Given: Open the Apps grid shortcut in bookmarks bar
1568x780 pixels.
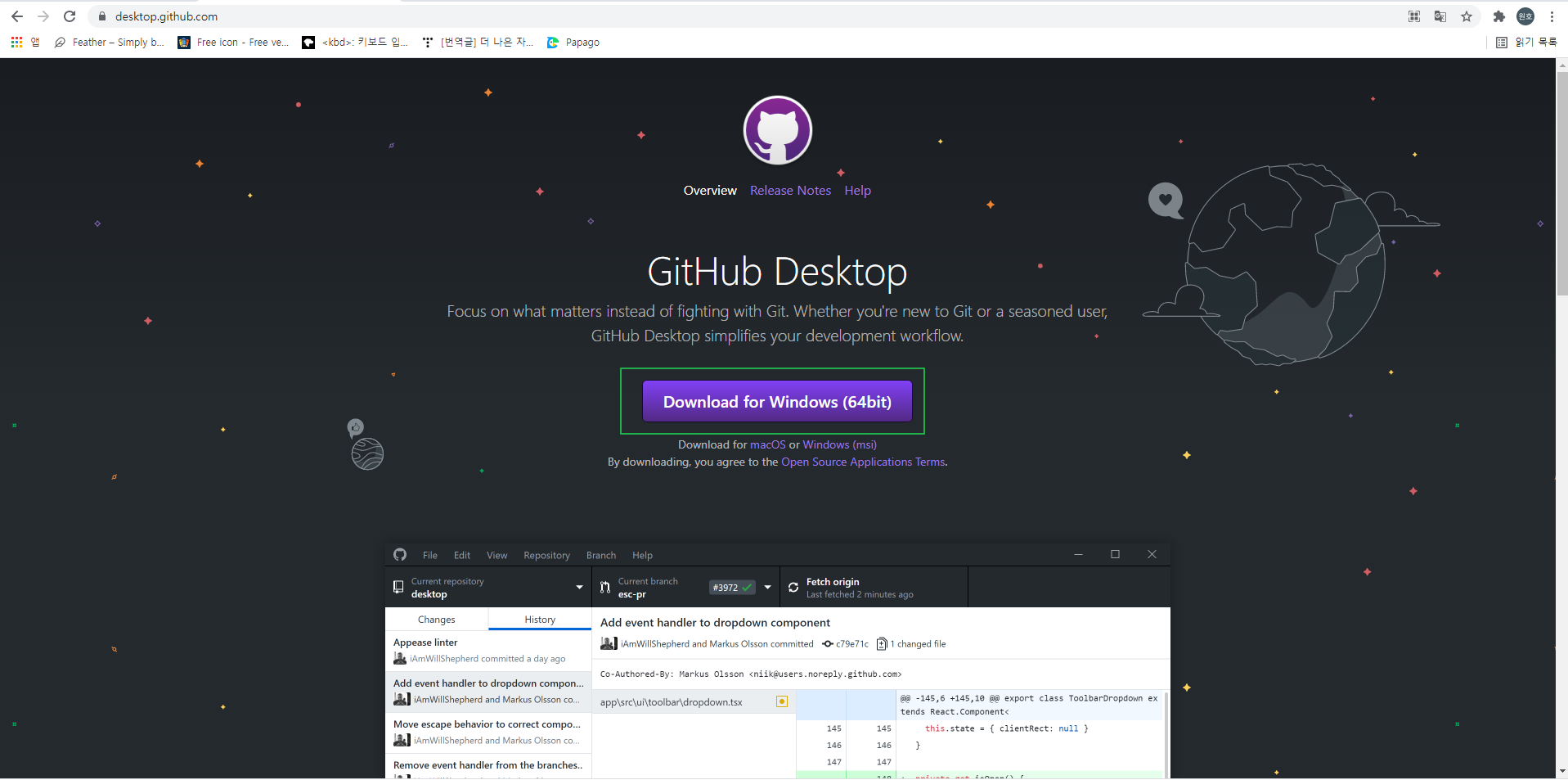Looking at the screenshot, I should [25, 42].
